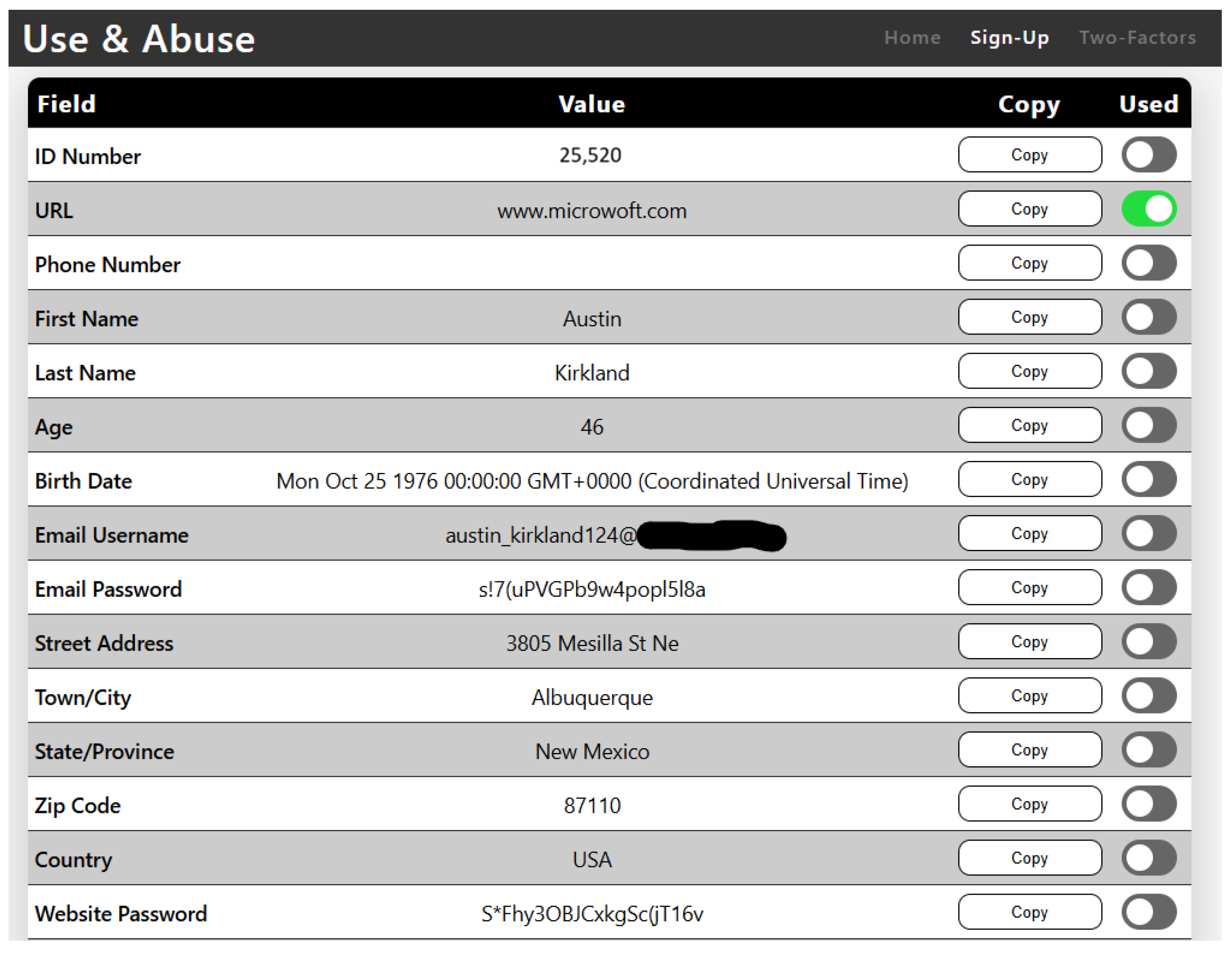Go to the Sign-Up page
Screen dimensions: 1232x953
[1009, 38]
